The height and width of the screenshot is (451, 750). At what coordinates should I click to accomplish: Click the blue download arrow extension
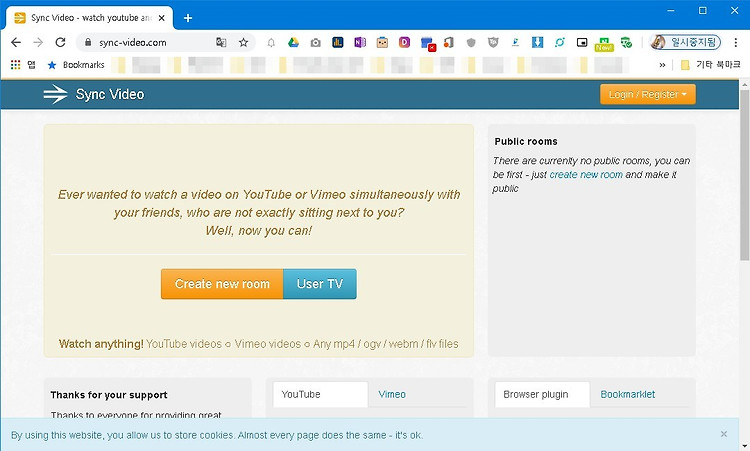pos(538,43)
